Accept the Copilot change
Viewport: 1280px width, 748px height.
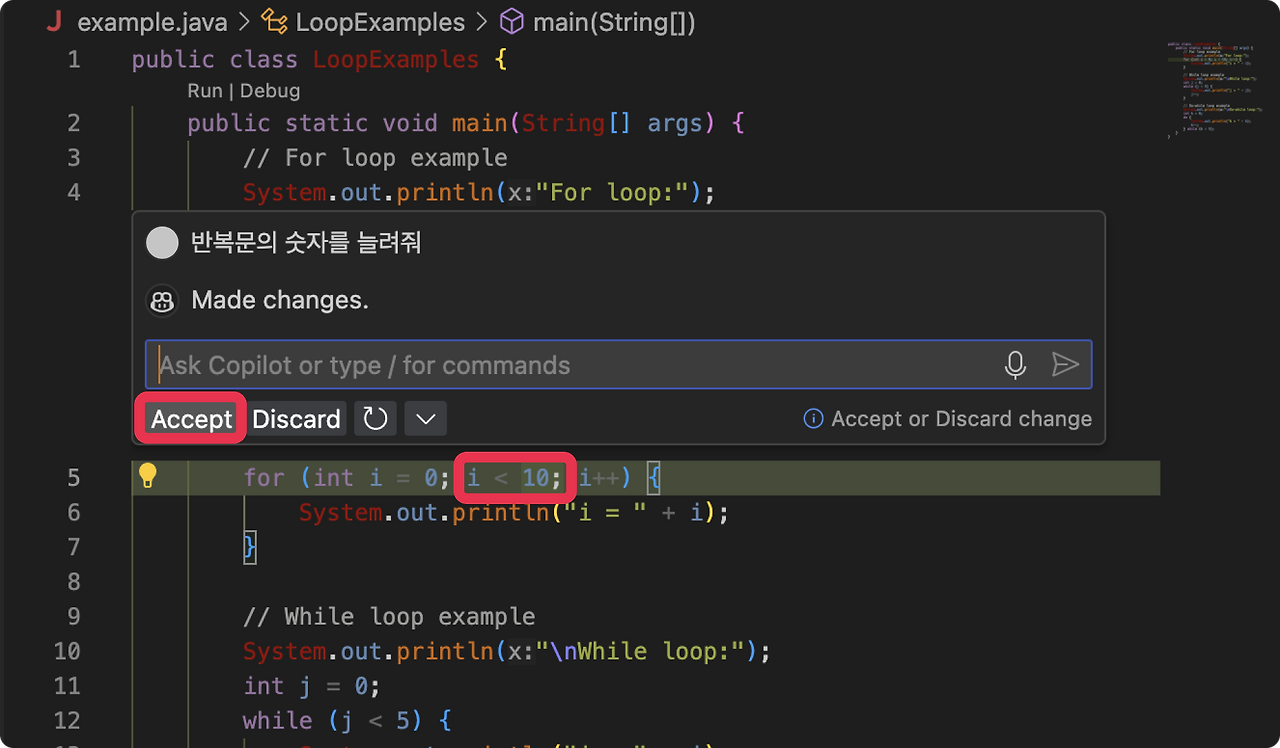[190, 418]
